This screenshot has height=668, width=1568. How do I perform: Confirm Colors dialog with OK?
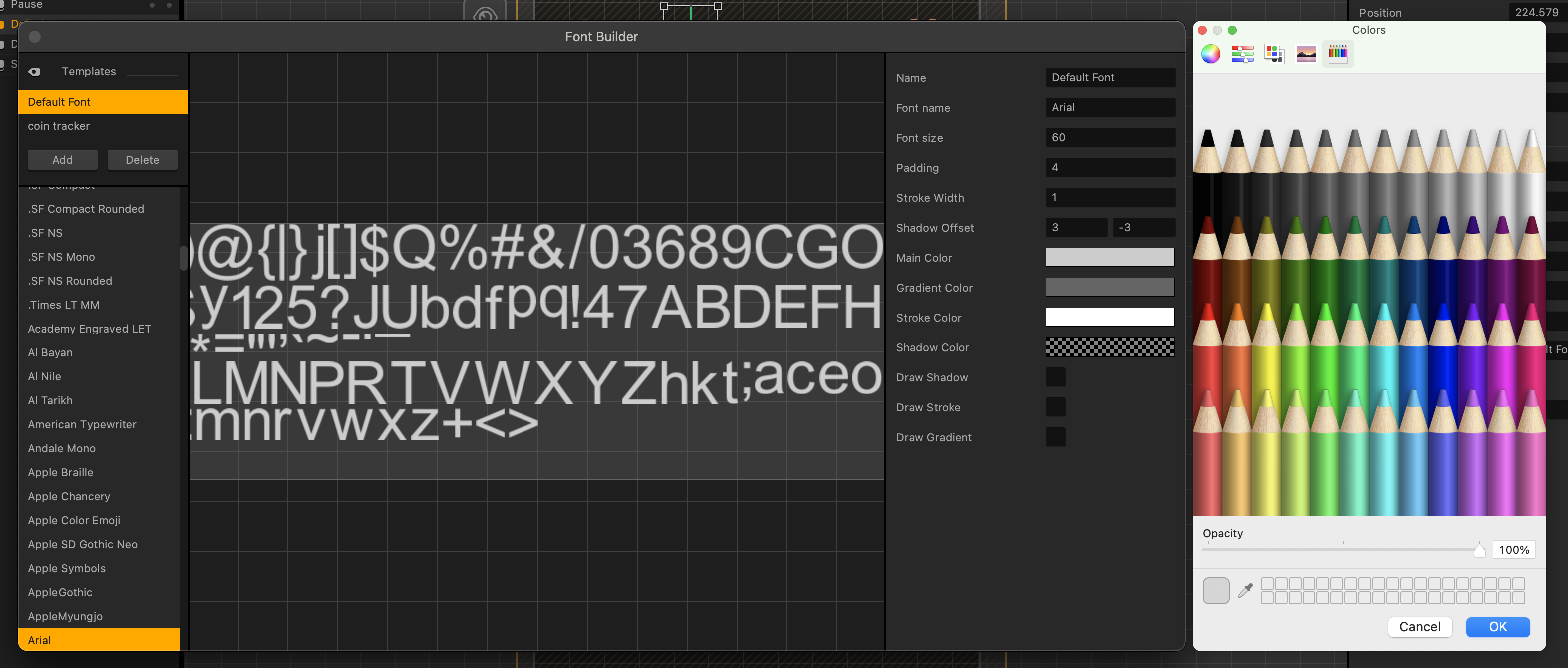tap(1498, 627)
